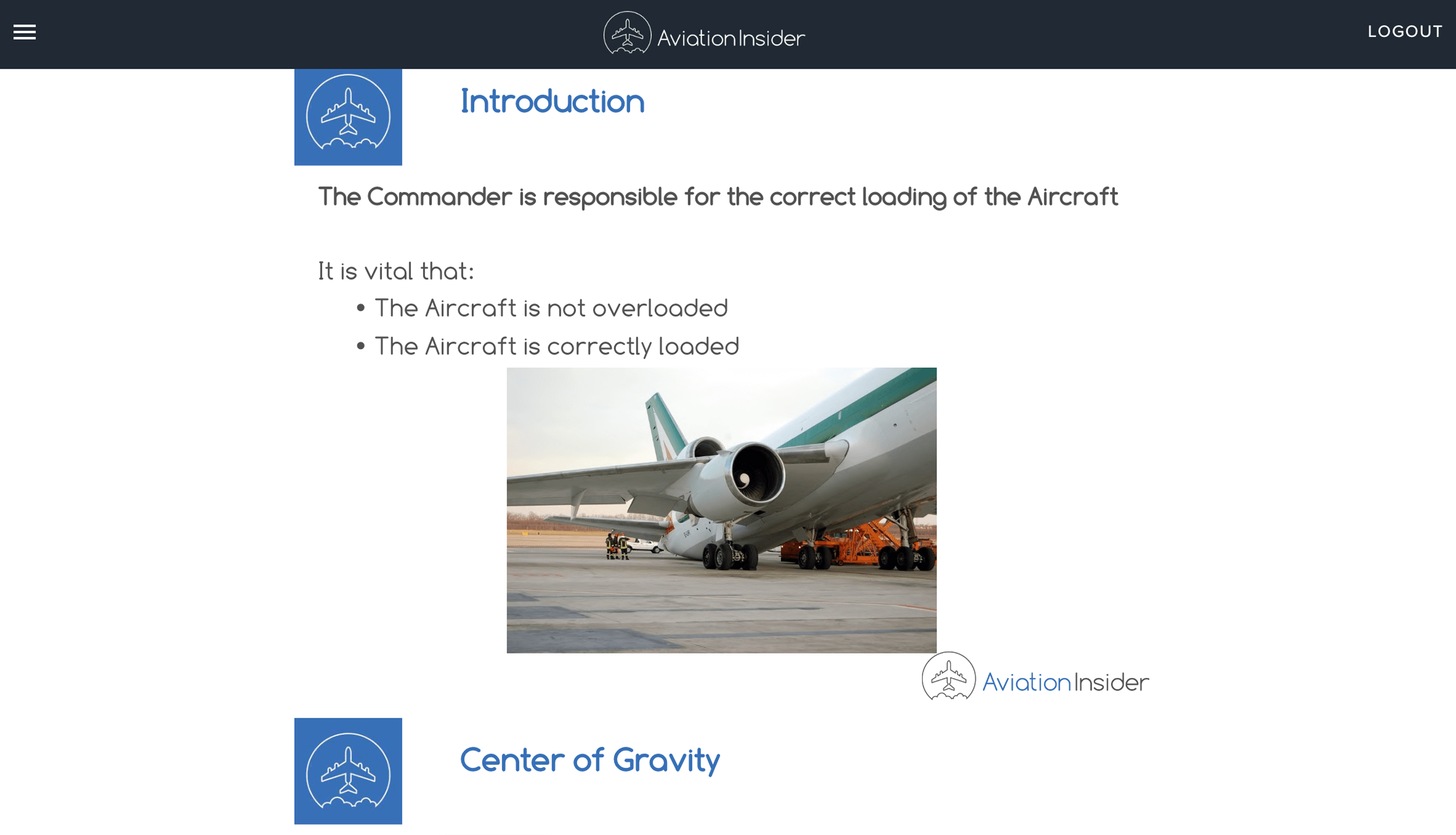Open the hamburger navigation menu

point(23,31)
